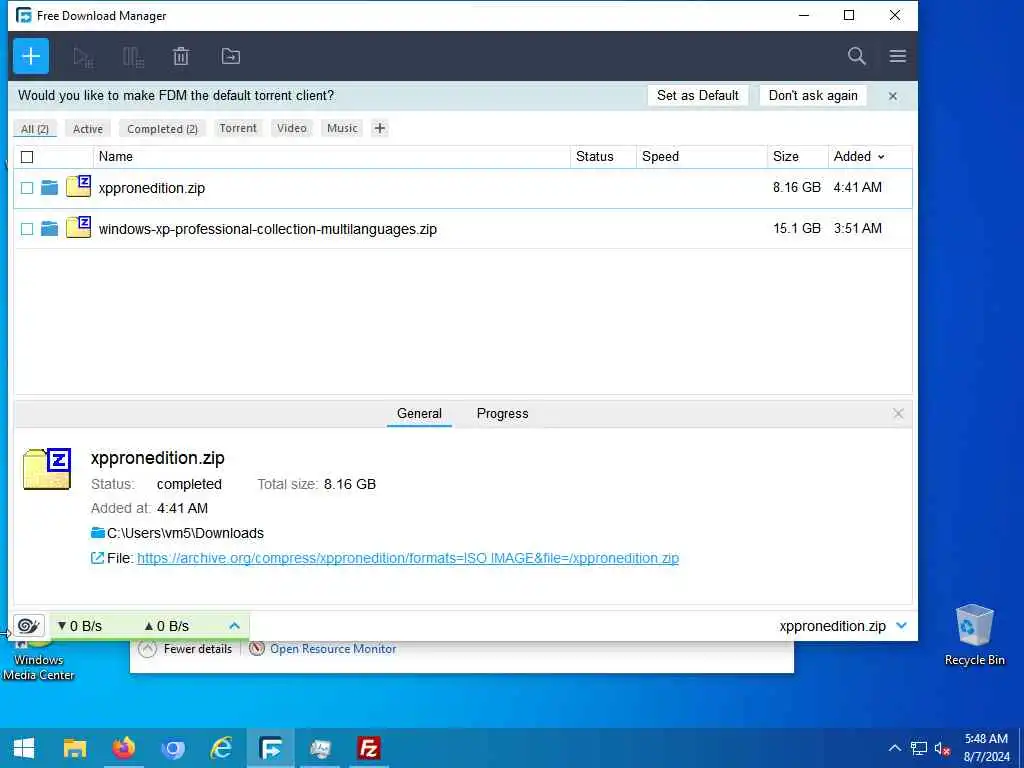The height and width of the screenshot is (768, 1024).
Task: Open Recycle Bin on the desktop
Action: click(x=974, y=635)
